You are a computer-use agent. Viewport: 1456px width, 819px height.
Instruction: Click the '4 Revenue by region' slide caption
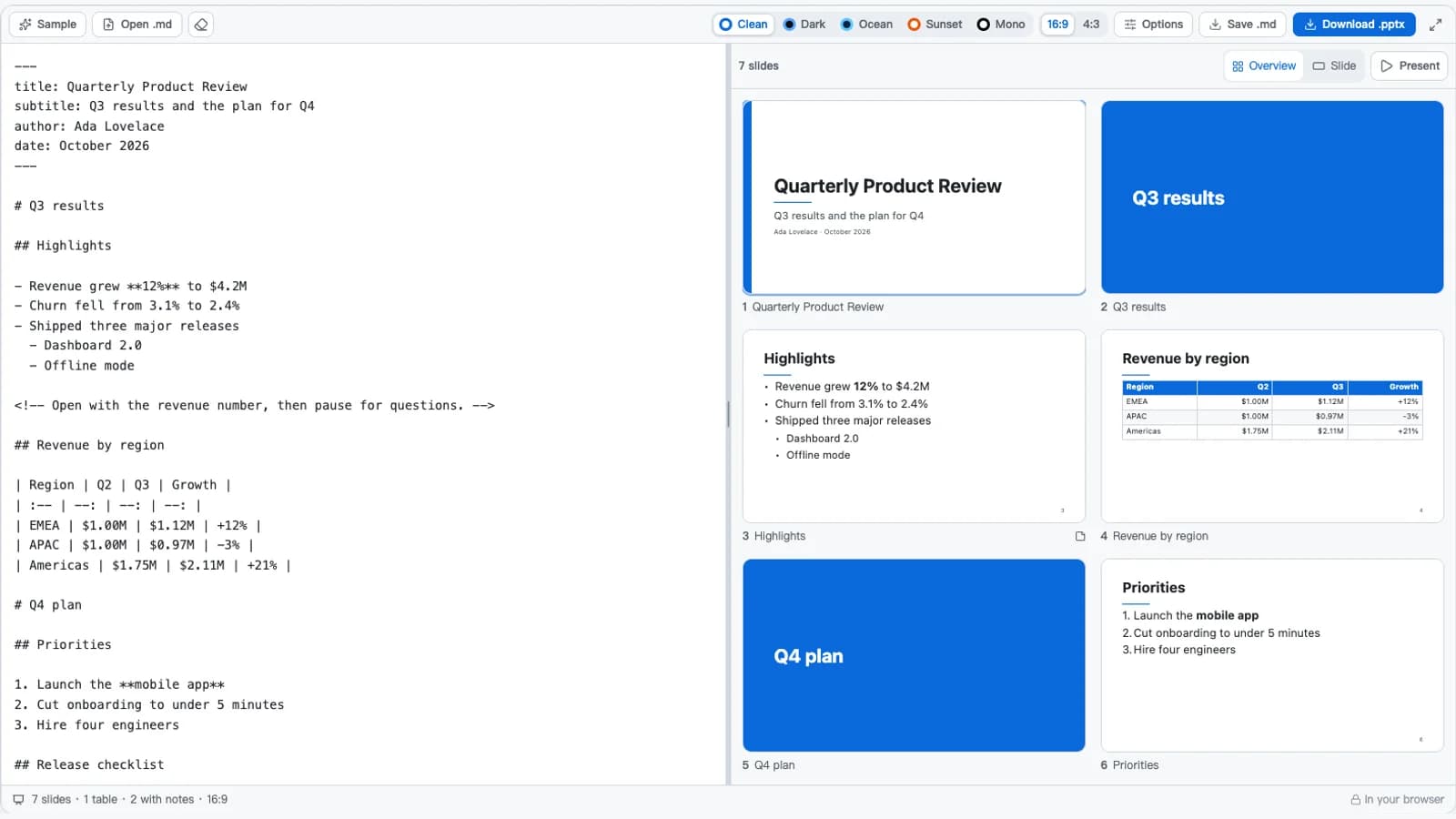[x=1154, y=536]
